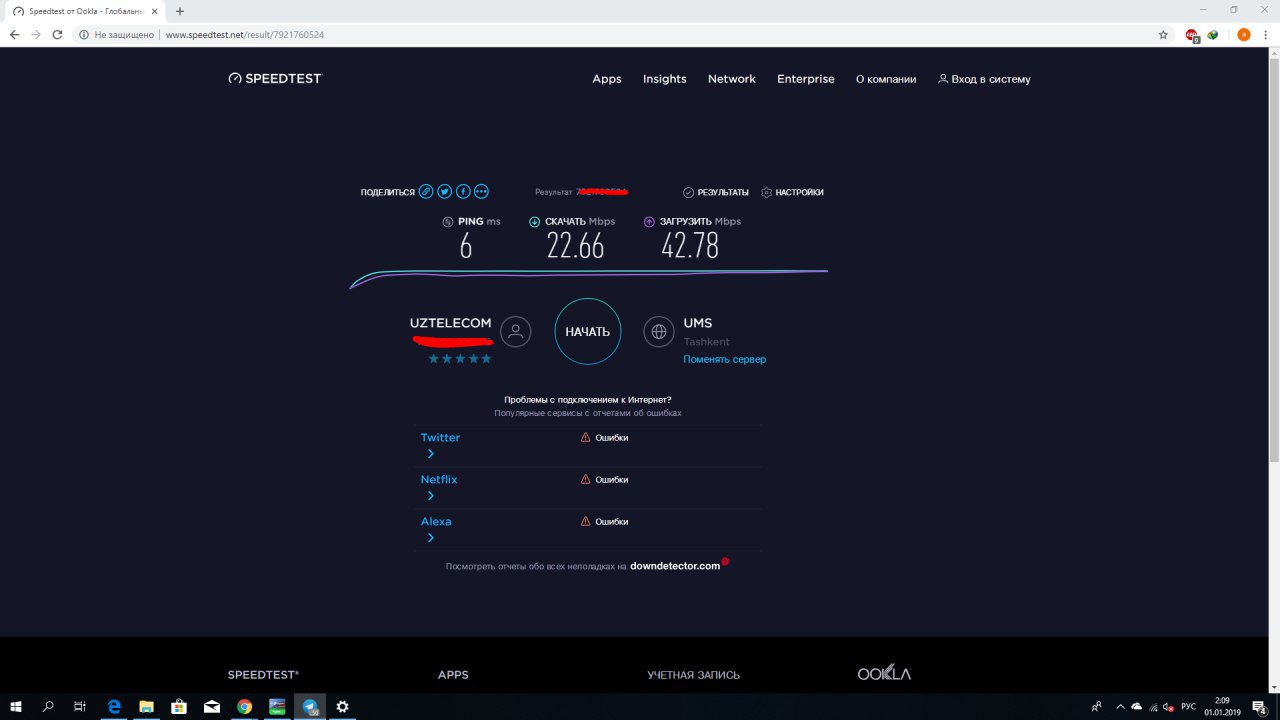Open Netflix outage report link
The image size is (1280, 720).
tap(439, 479)
